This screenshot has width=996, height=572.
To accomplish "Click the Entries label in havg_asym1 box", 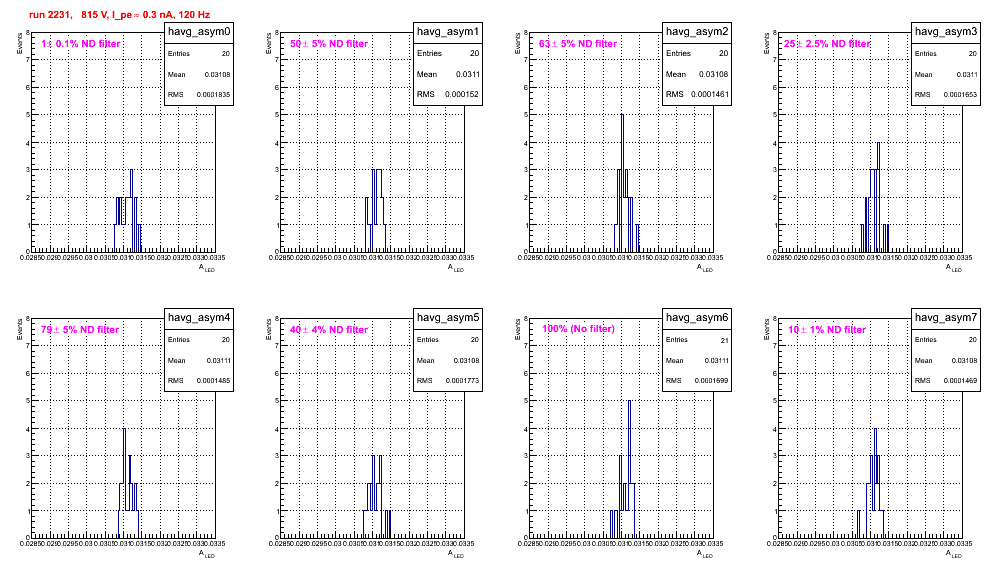I will click(x=429, y=53).
